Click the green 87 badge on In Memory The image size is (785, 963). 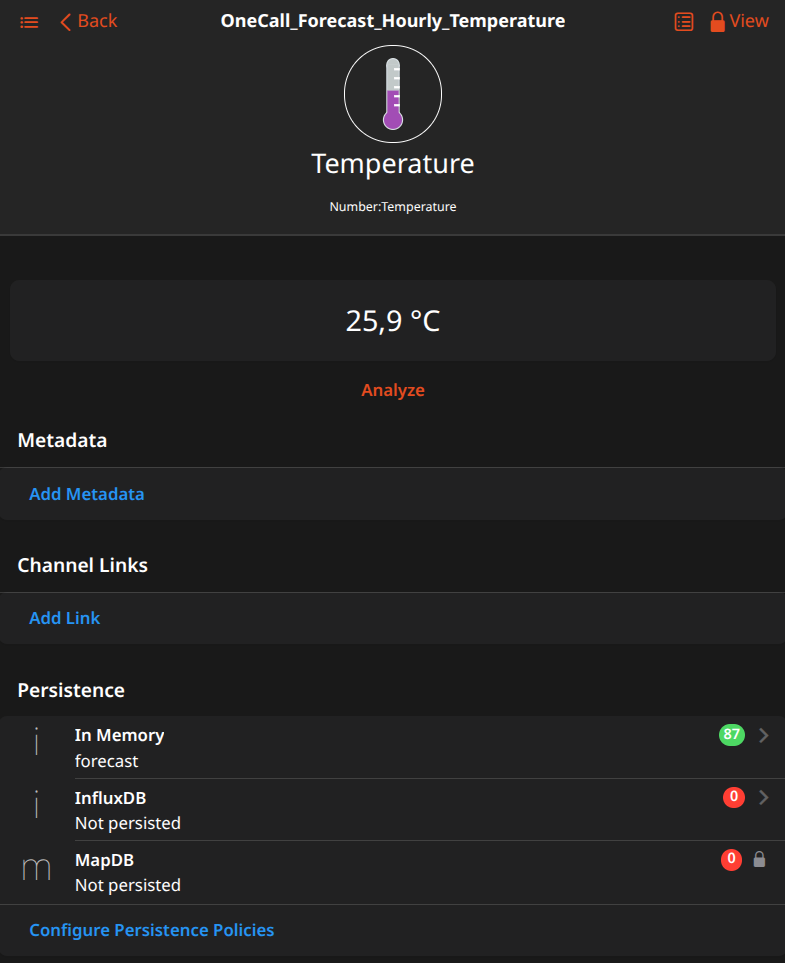(732, 735)
